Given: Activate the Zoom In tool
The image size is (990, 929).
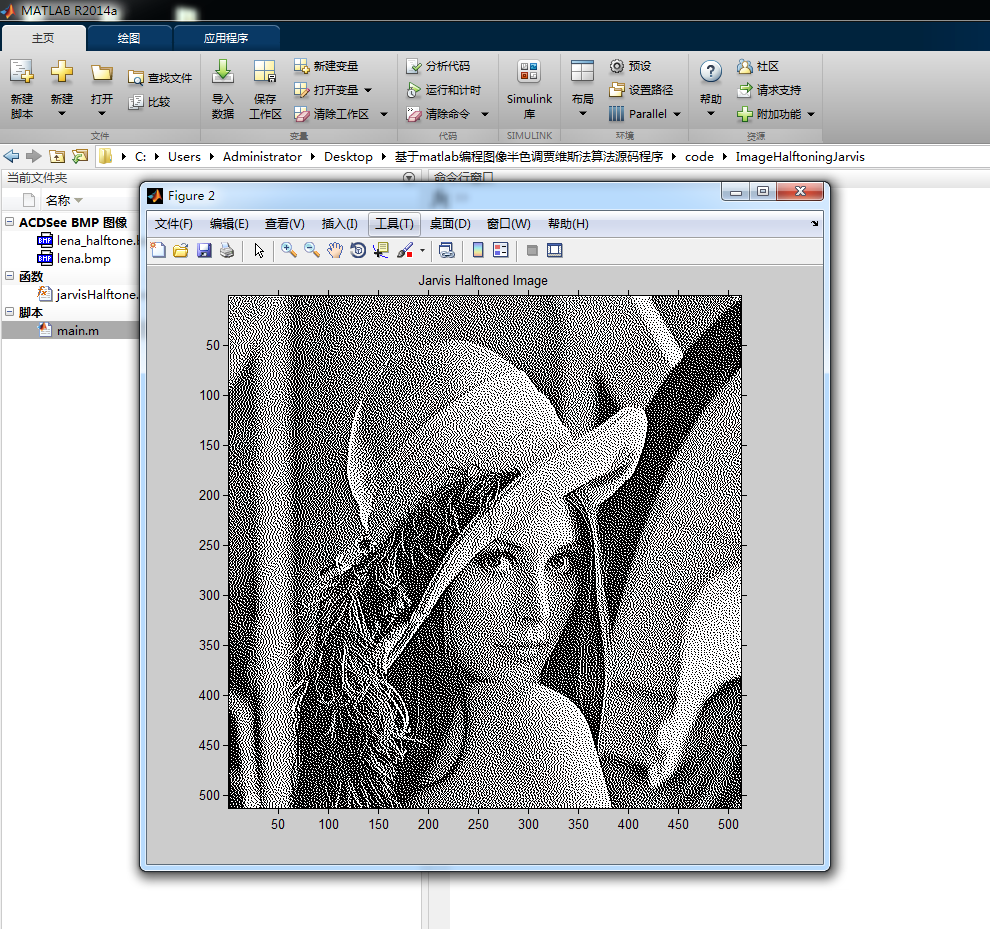Looking at the screenshot, I should click(289, 251).
